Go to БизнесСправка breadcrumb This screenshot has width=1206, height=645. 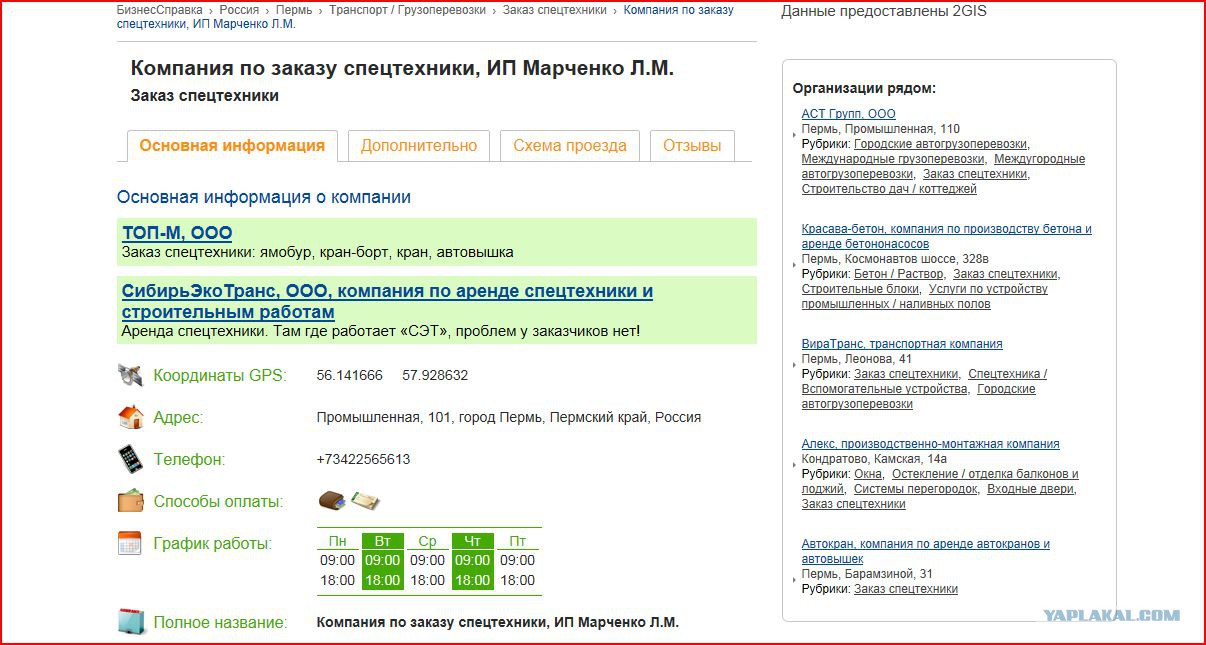(159, 10)
